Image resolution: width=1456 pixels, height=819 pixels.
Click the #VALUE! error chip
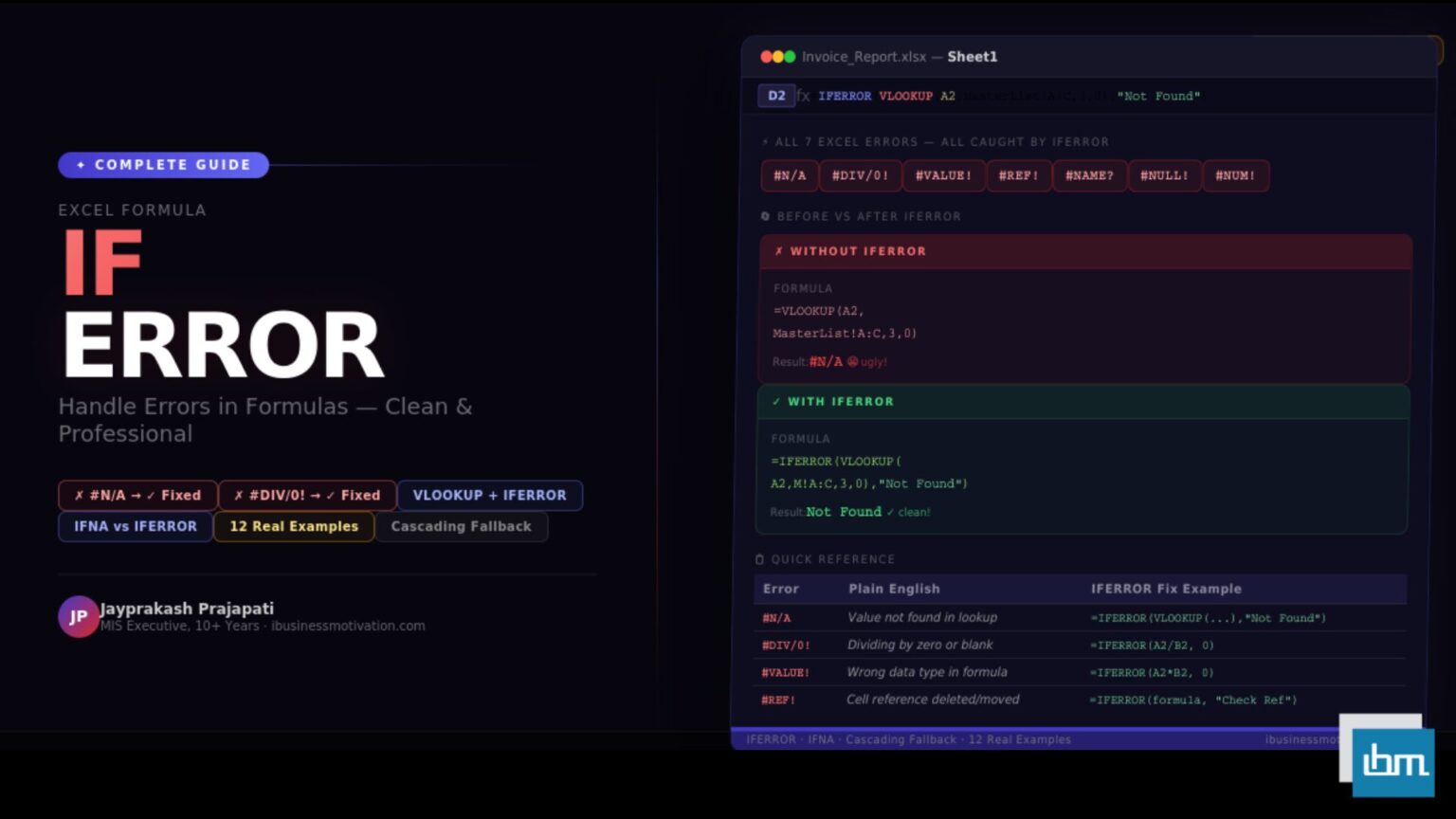(943, 175)
